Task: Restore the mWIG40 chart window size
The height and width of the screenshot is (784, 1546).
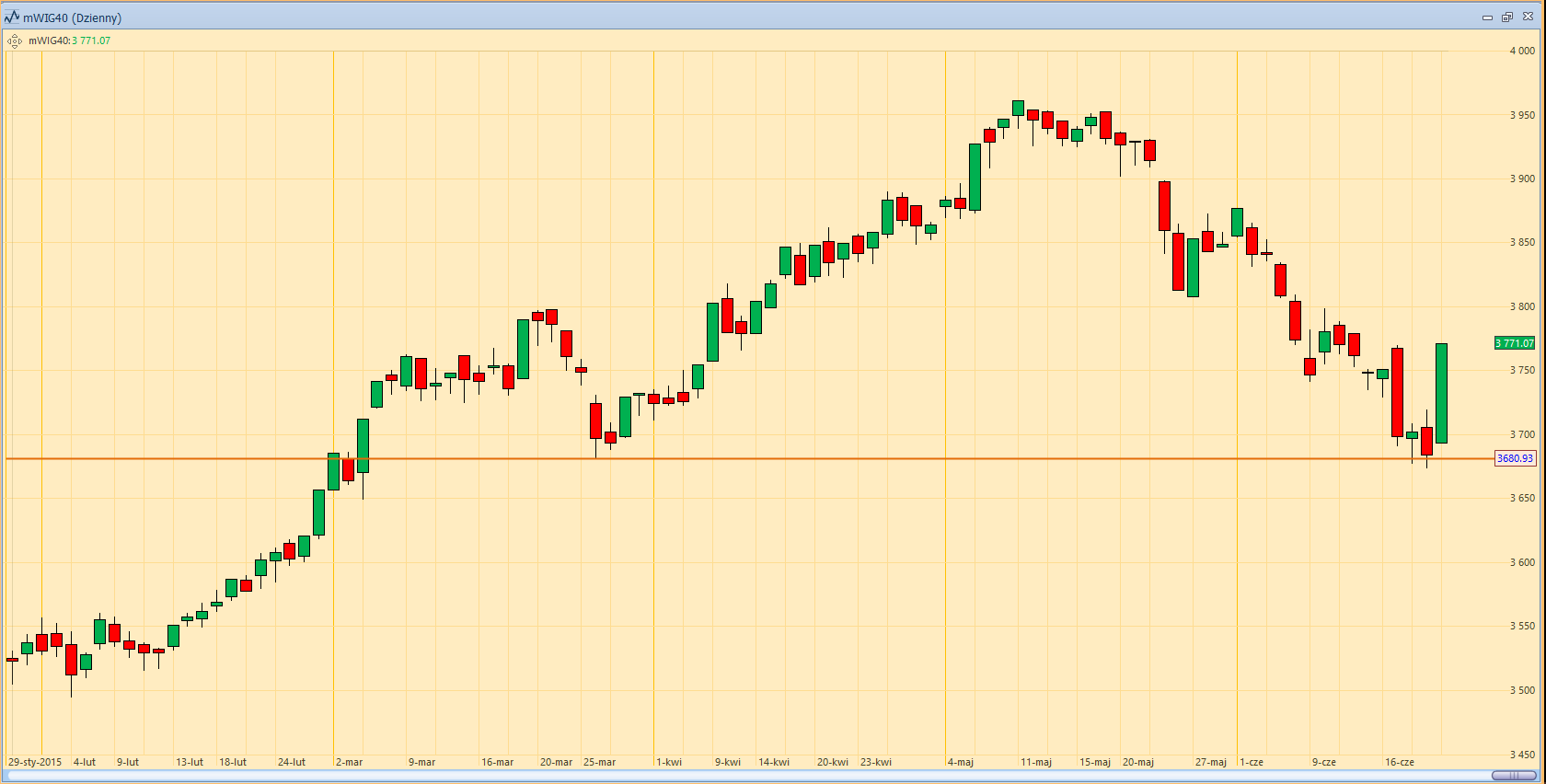Action: 1507,17
